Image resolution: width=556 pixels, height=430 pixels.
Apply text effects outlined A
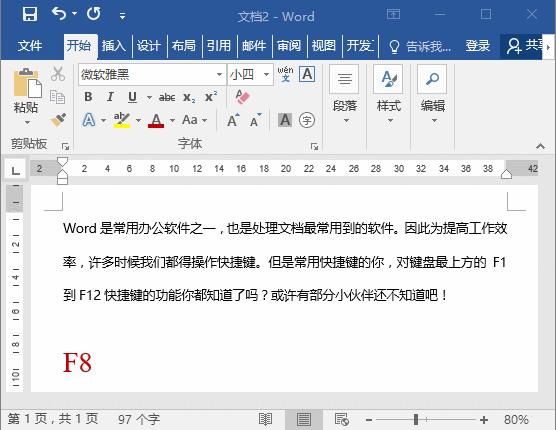[x=89, y=120]
